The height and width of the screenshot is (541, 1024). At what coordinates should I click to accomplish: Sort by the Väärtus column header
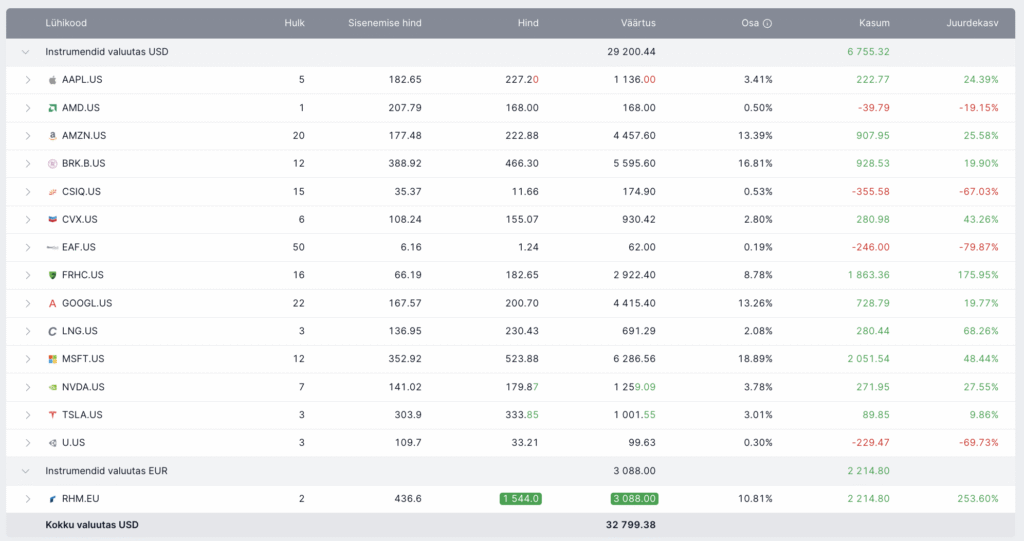click(638, 23)
